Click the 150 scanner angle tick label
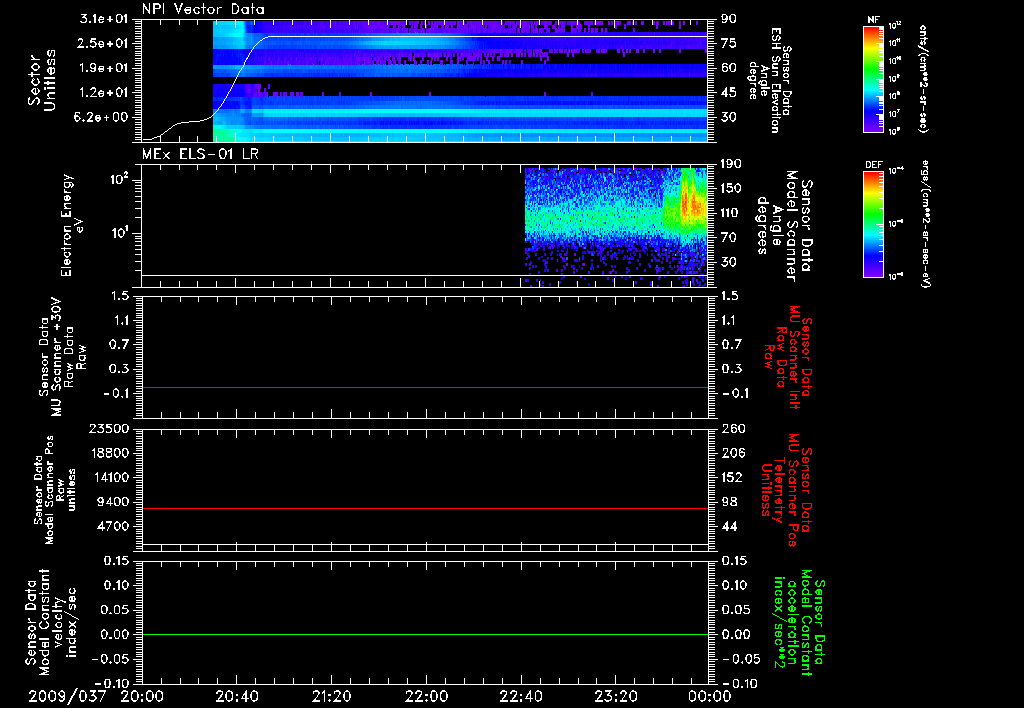The height and width of the screenshot is (708, 1024). point(731,189)
